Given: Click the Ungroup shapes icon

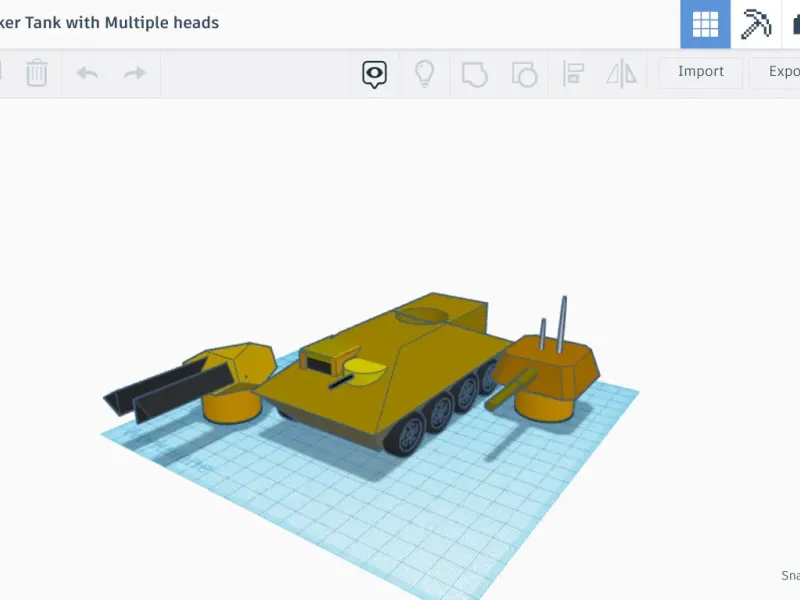Looking at the screenshot, I should click(524, 74).
